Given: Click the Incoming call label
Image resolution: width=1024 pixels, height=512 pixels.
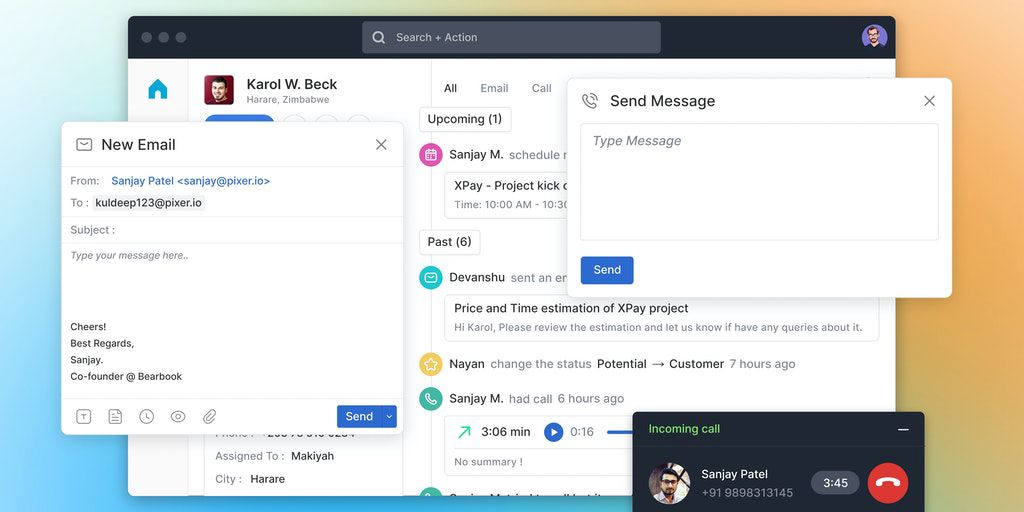Looking at the screenshot, I should click(684, 429).
